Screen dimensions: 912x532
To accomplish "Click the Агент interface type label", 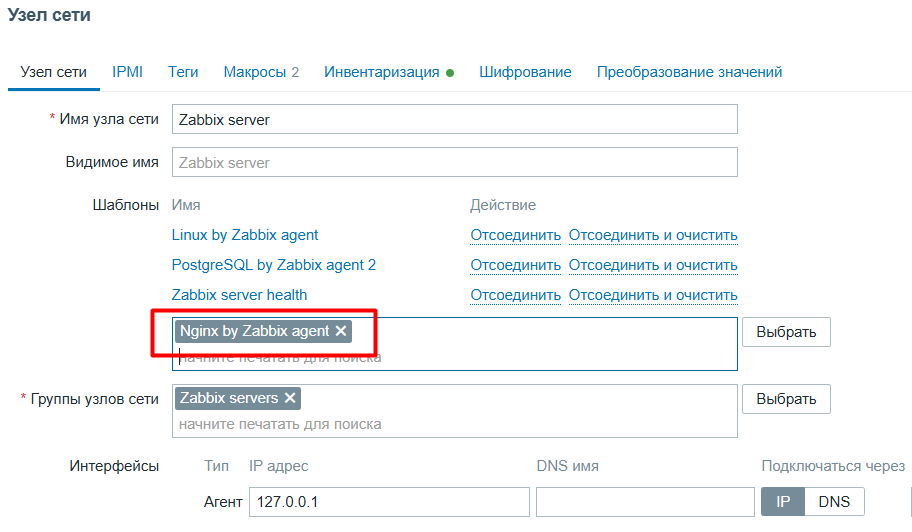I will click(x=223, y=502).
